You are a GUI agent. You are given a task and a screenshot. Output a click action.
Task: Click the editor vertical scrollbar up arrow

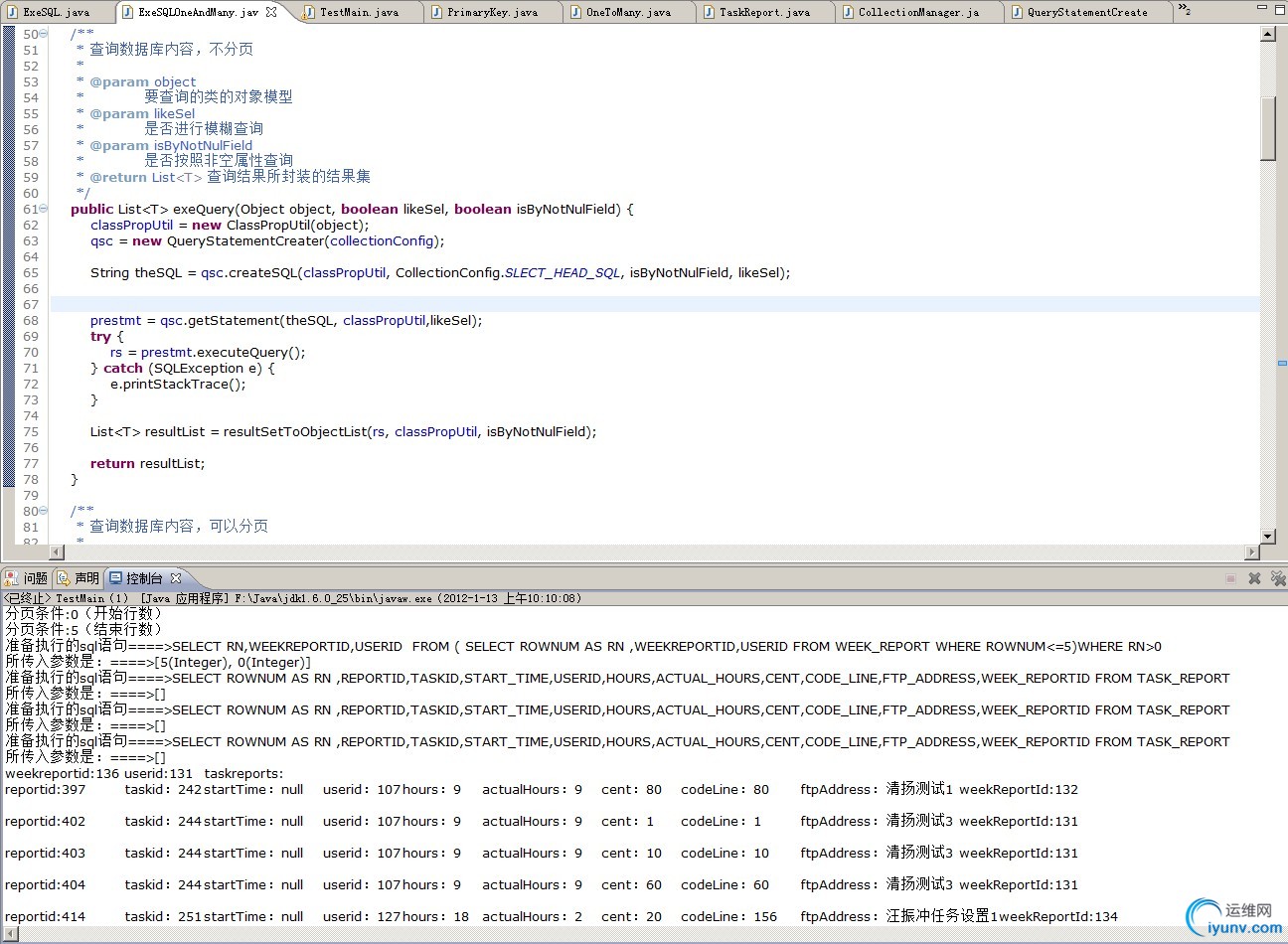click(x=1268, y=34)
